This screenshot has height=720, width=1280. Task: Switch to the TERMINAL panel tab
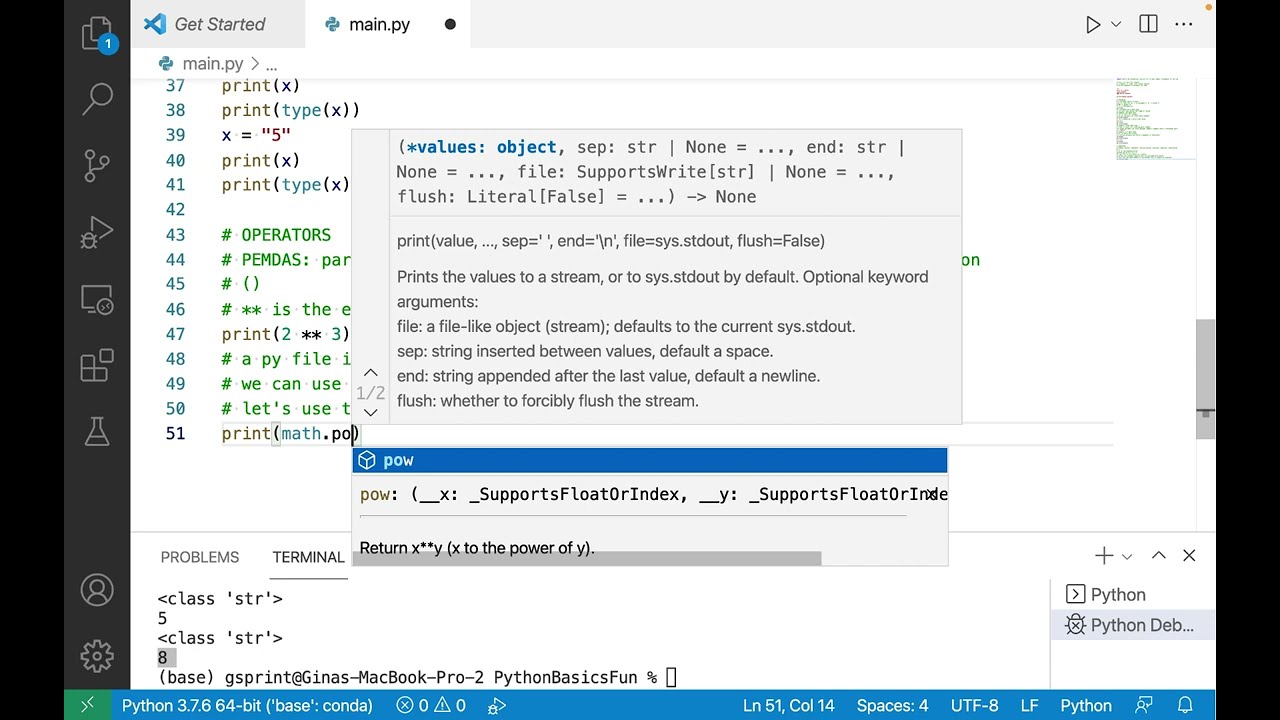pyautogui.click(x=308, y=557)
